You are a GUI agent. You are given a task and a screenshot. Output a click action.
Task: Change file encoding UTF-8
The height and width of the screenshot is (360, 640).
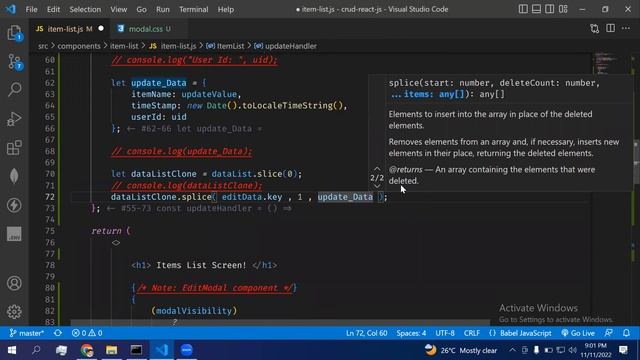[445, 333]
